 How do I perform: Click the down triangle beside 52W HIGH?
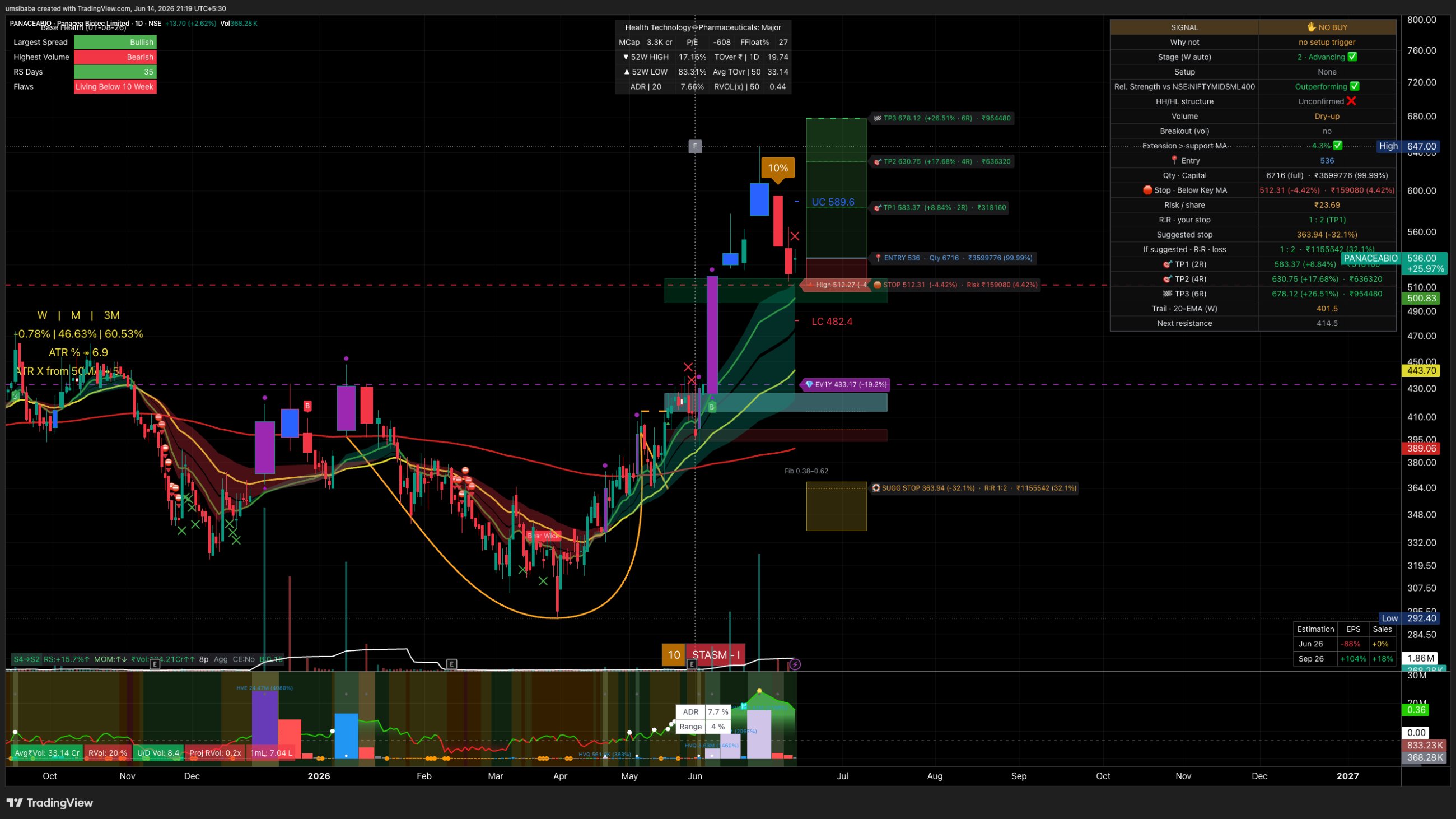(626, 57)
